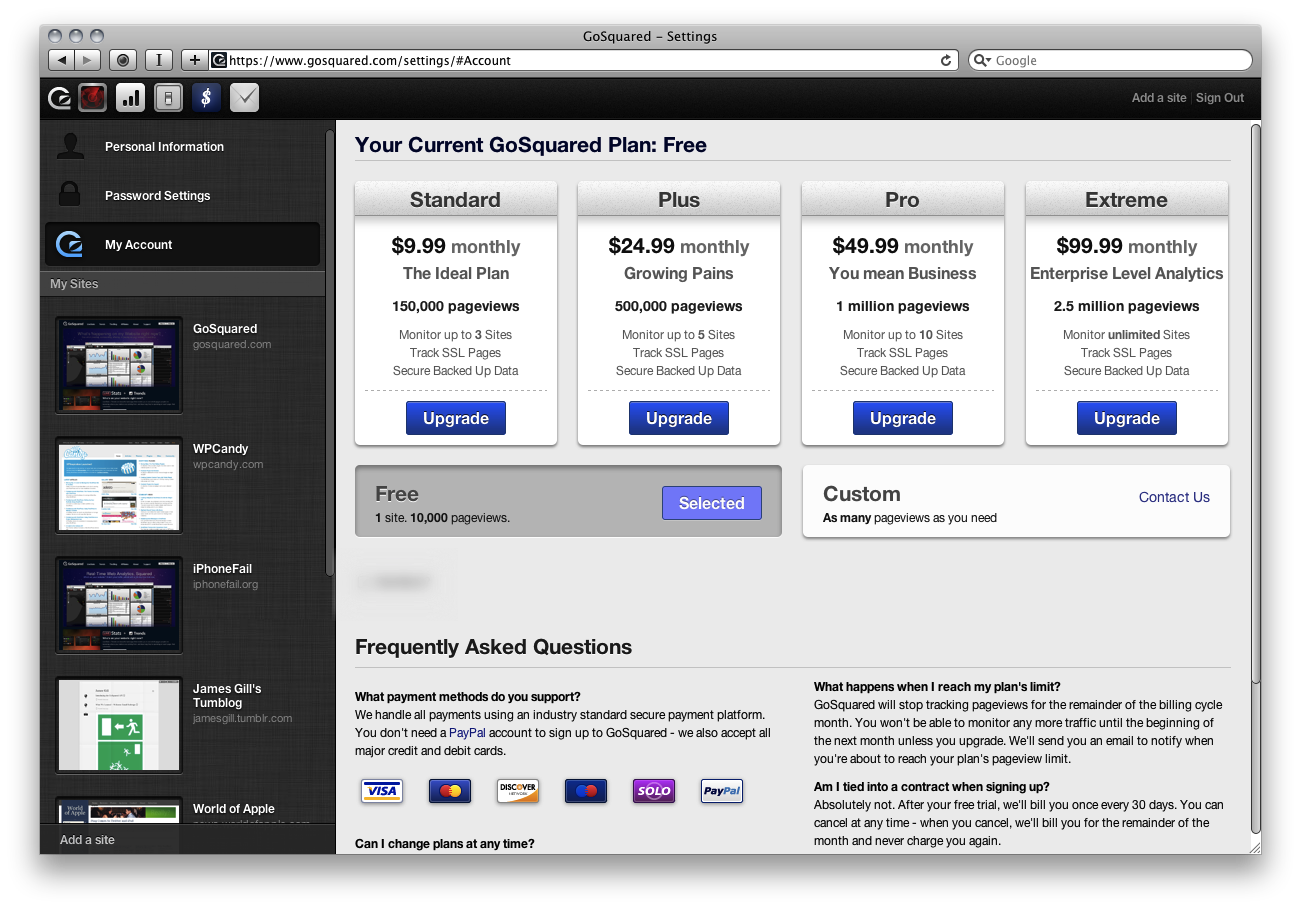
Task: Click the round record-style toolbar button
Action: [x=122, y=60]
